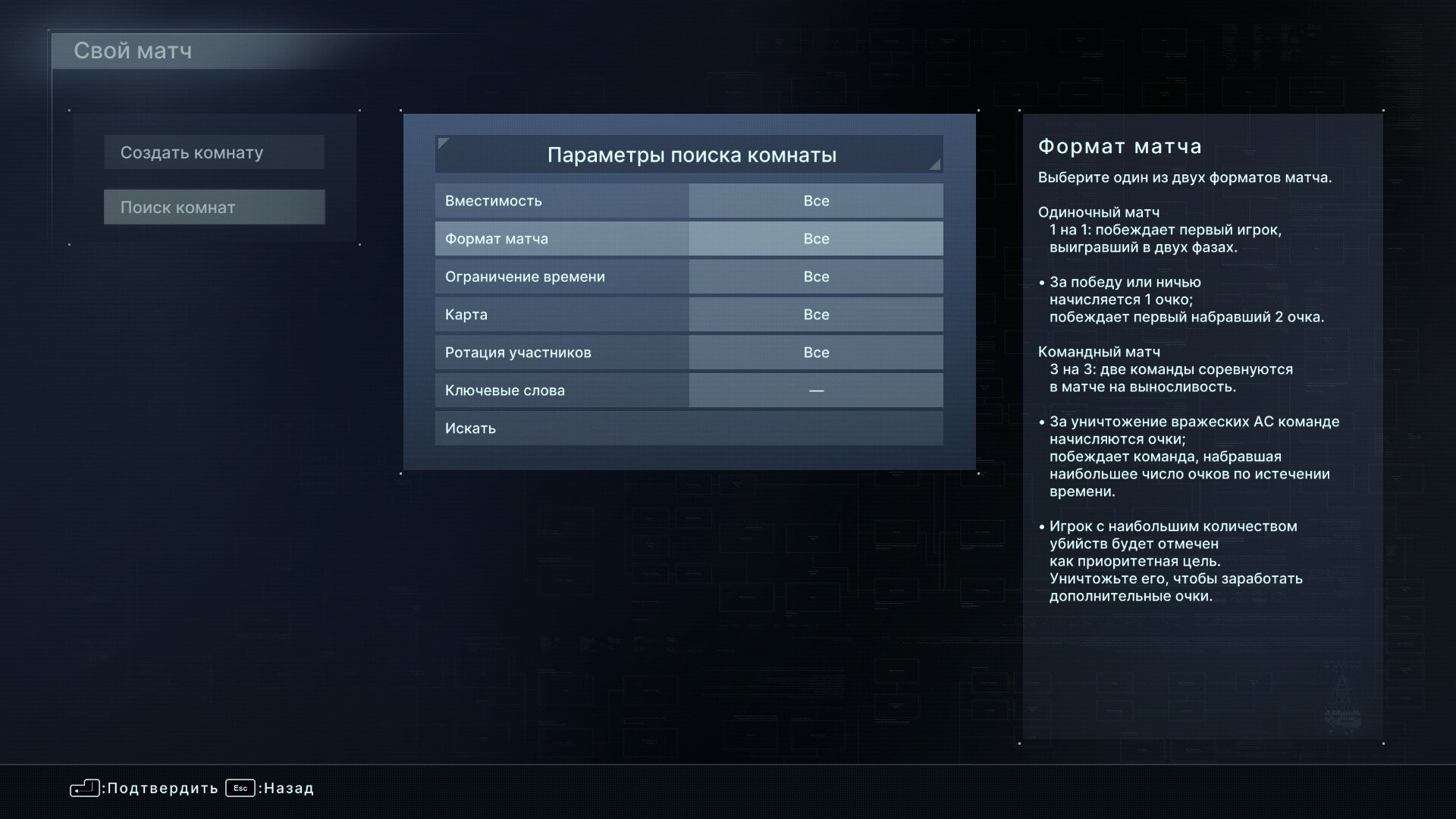The image size is (1456, 819).
Task: Expand the Карта dropdown
Action: (816, 314)
